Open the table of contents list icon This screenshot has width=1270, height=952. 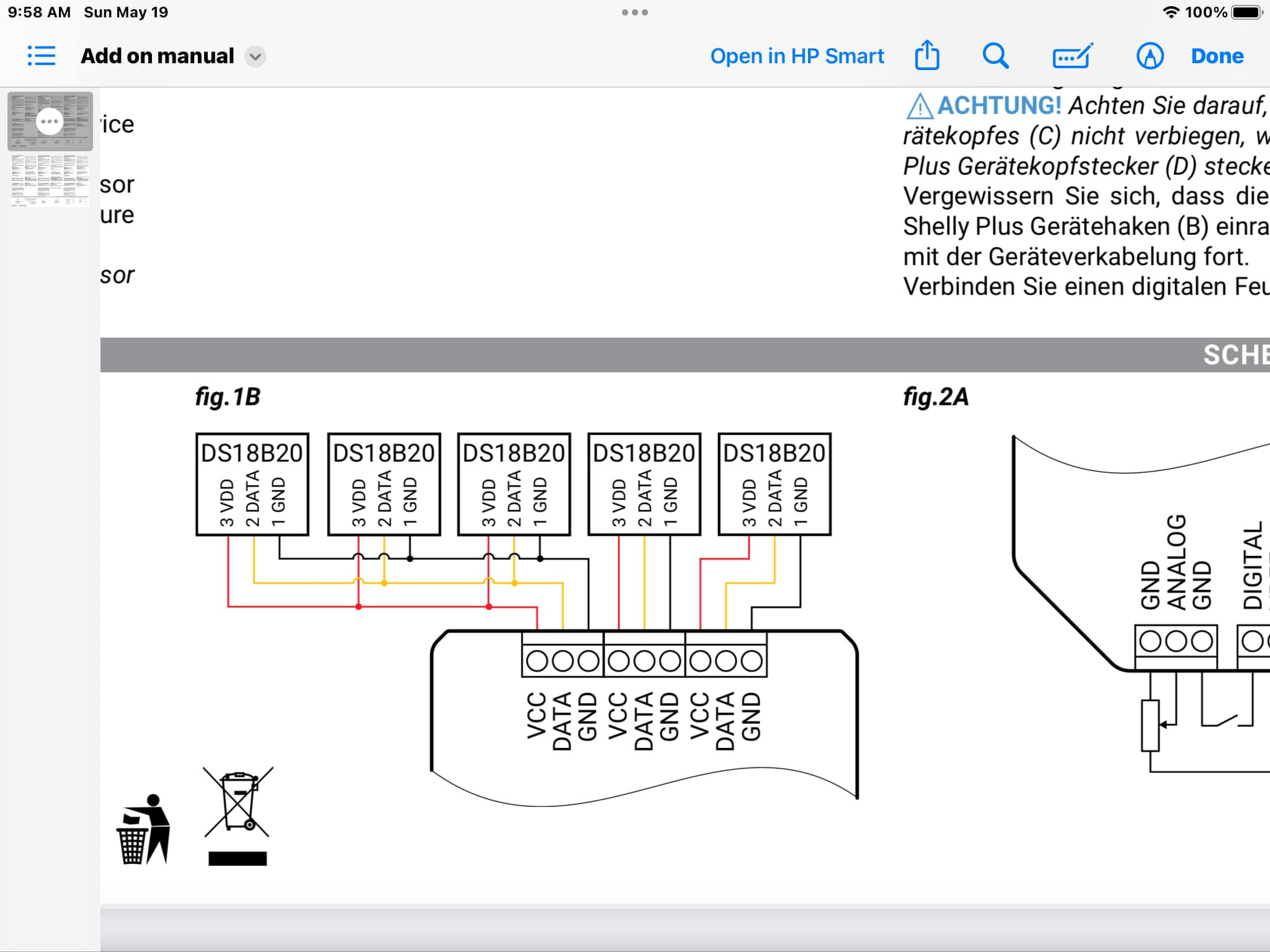tap(42, 56)
